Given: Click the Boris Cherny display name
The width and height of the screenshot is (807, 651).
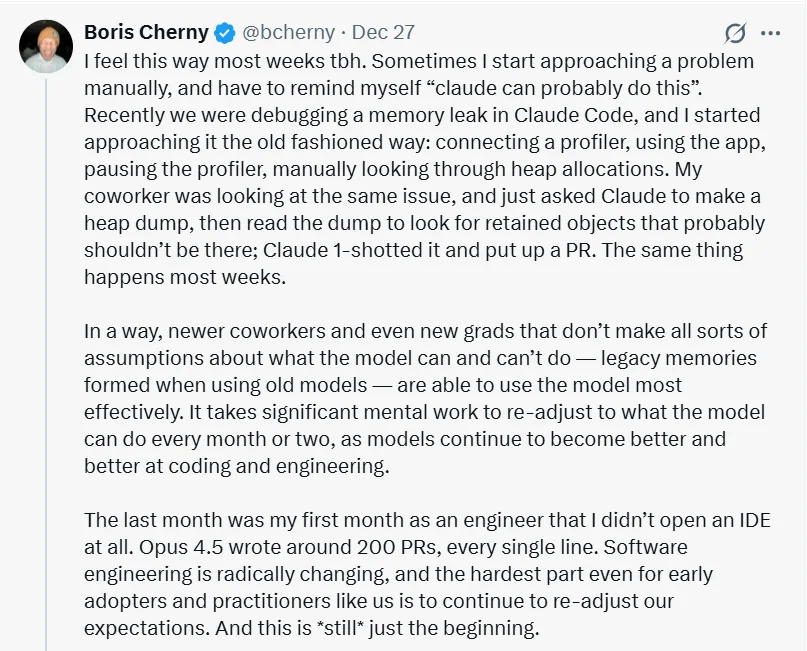Looking at the screenshot, I should coord(147,33).
